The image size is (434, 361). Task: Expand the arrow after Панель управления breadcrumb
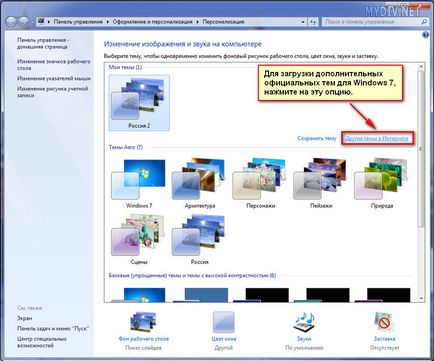pos(108,22)
